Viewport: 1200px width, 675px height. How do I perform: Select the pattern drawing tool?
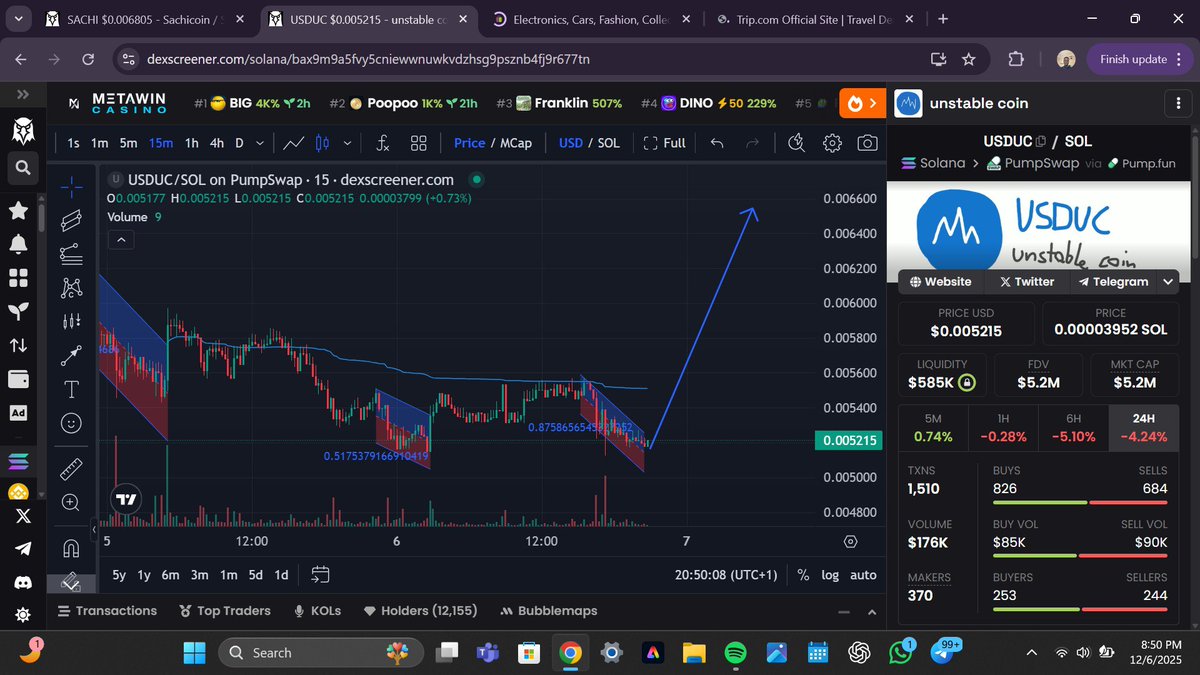[x=72, y=288]
